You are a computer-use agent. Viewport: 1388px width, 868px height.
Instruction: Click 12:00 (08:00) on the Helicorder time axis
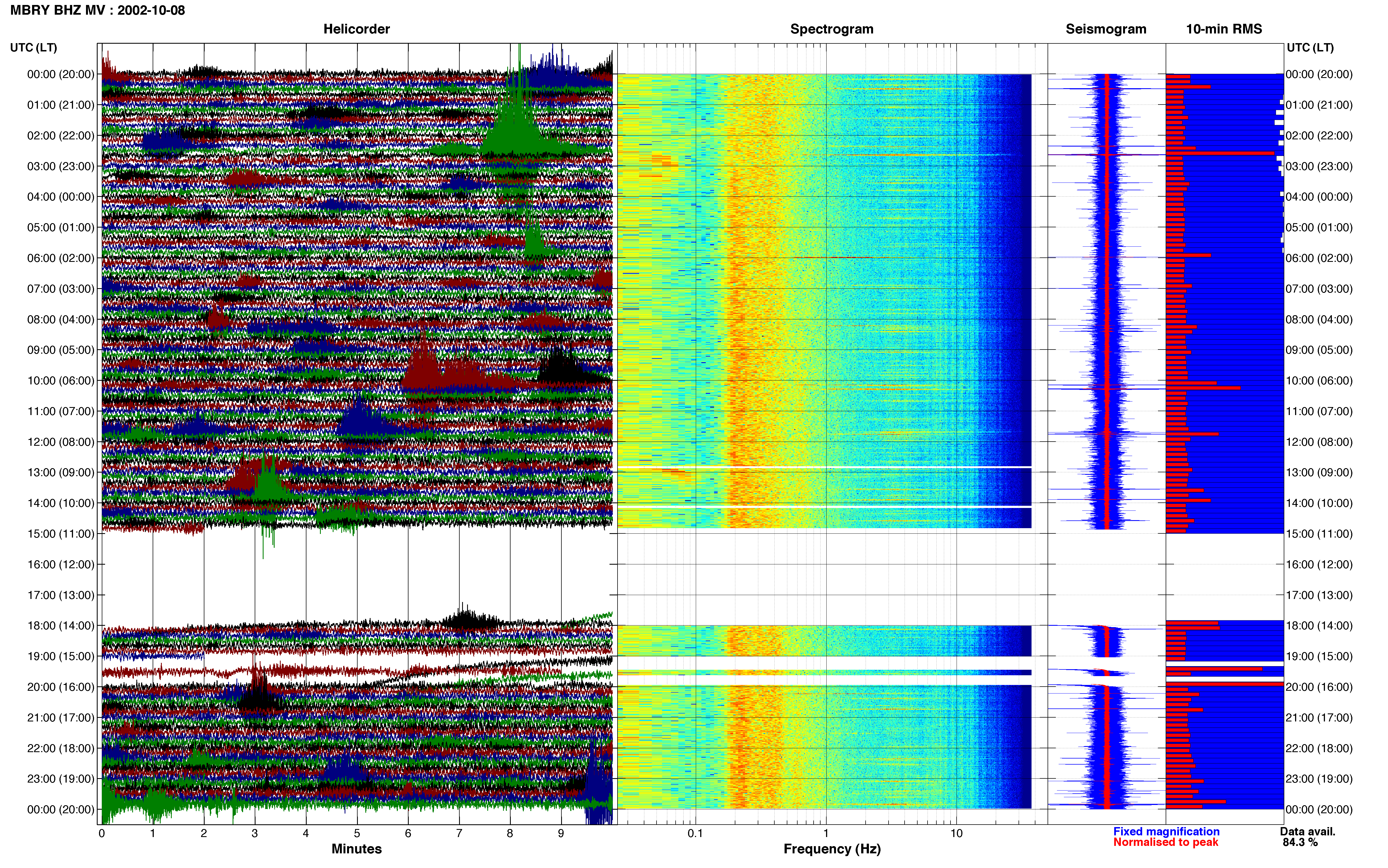tap(61, 442)
